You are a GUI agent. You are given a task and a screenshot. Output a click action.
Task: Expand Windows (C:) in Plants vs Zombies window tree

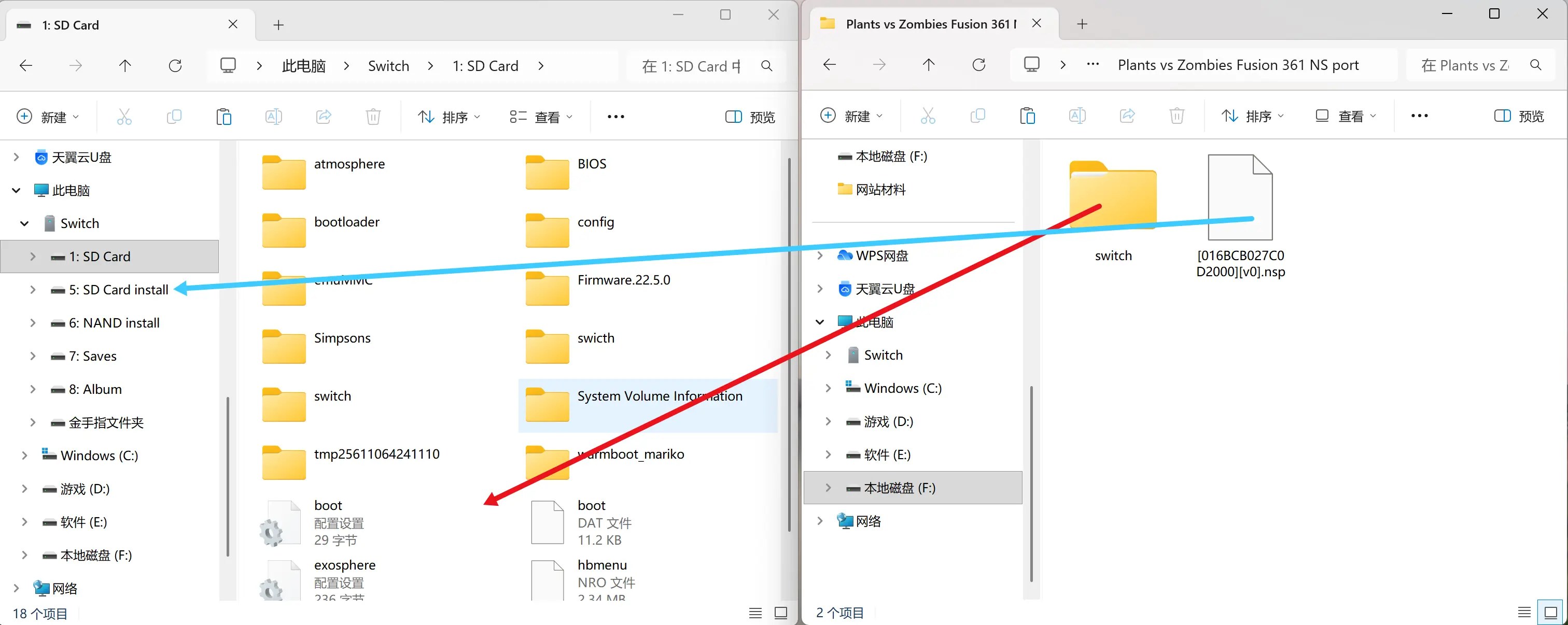[828, 388]
